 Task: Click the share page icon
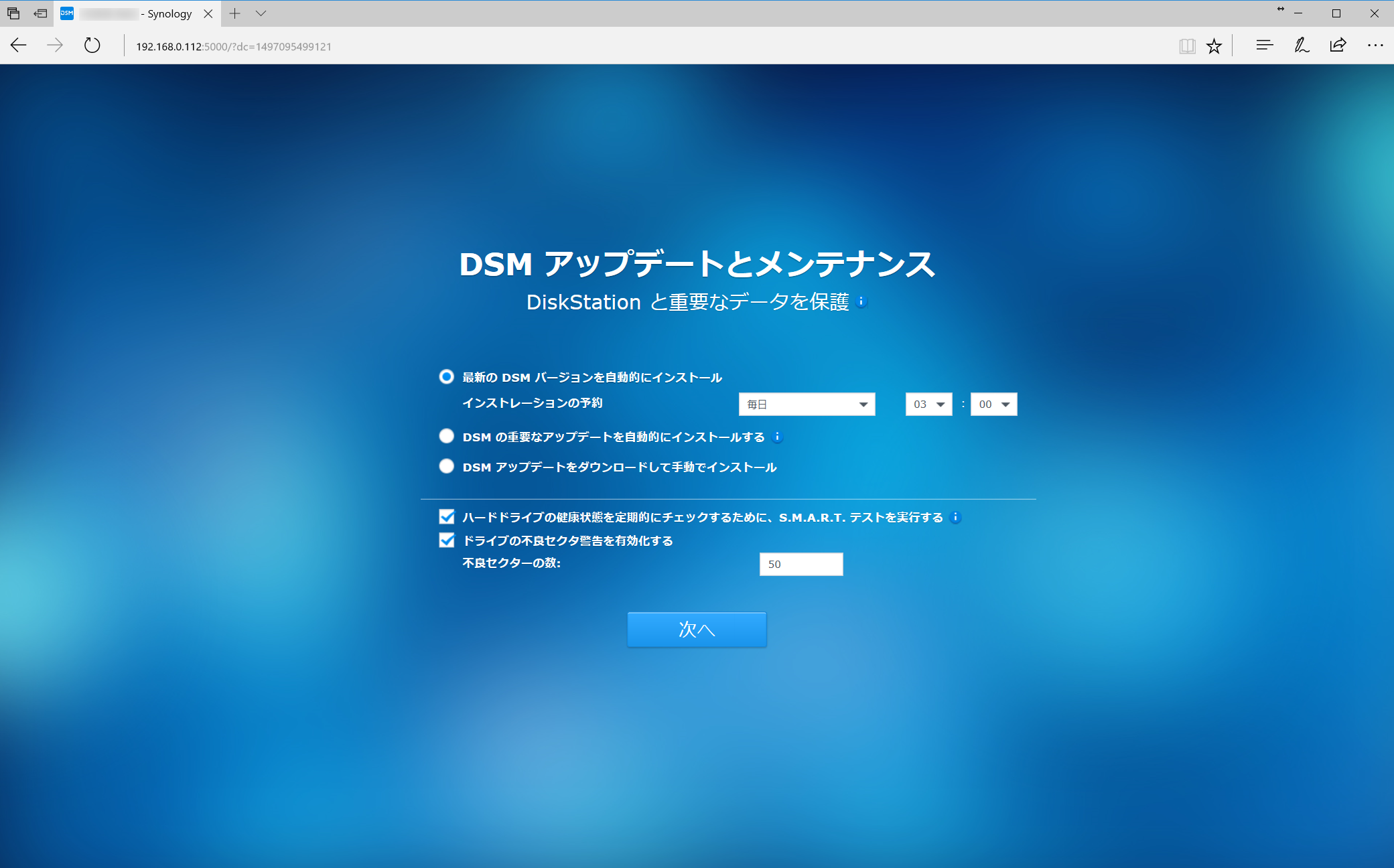click(1338, 46)
